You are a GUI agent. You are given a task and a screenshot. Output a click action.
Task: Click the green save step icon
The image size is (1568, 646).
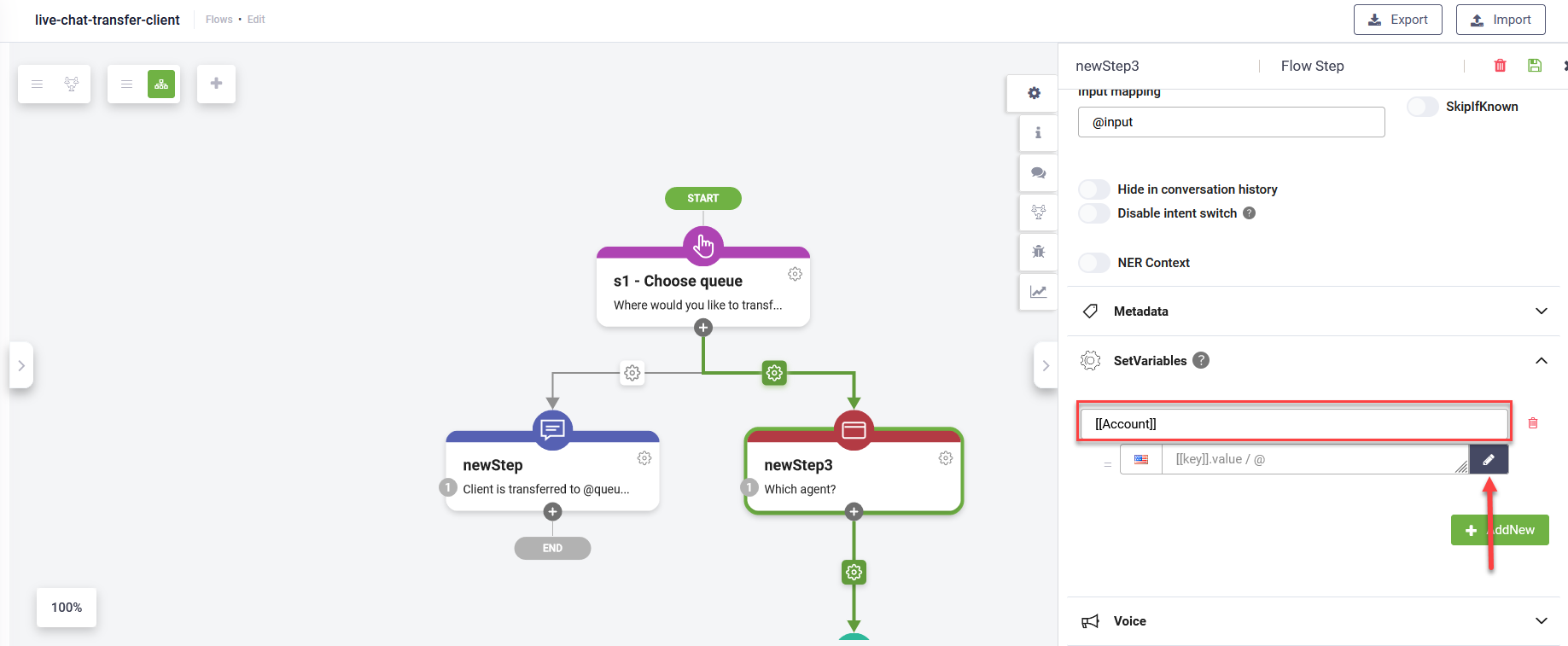[1535, 66]
